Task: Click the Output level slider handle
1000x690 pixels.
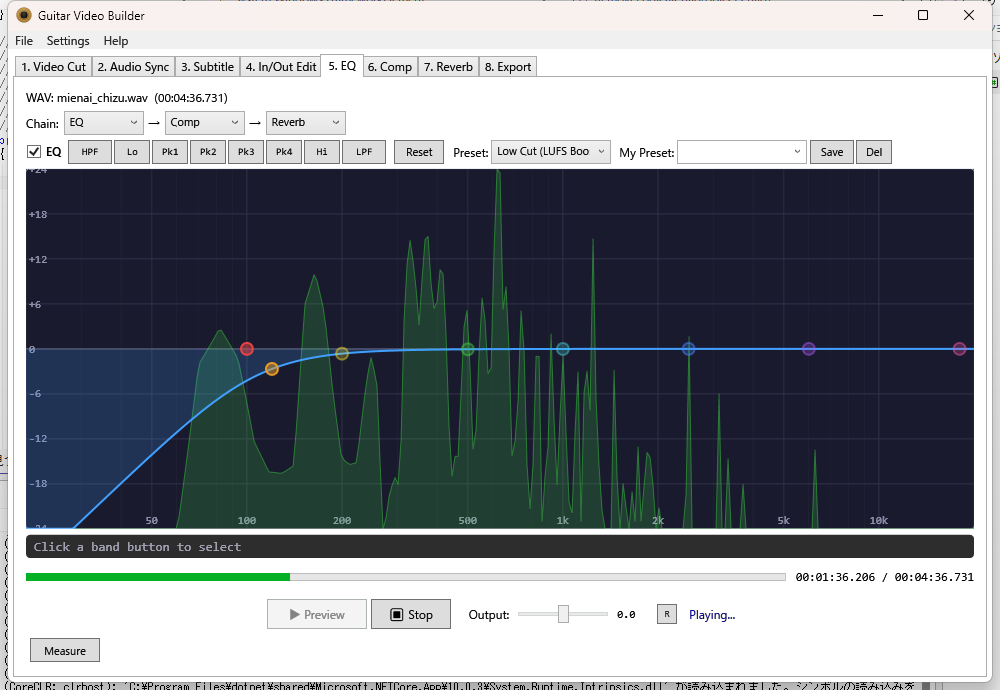Action: (x=563, y=614)
